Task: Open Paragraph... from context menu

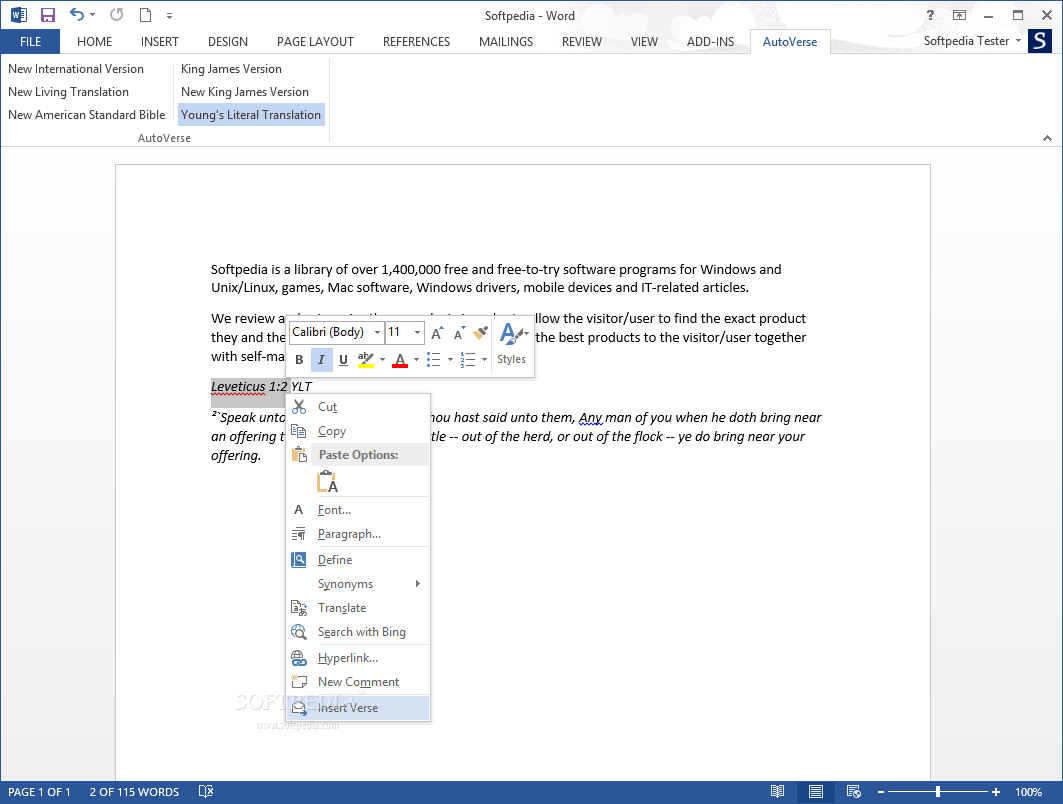Action: click(359, 534)
